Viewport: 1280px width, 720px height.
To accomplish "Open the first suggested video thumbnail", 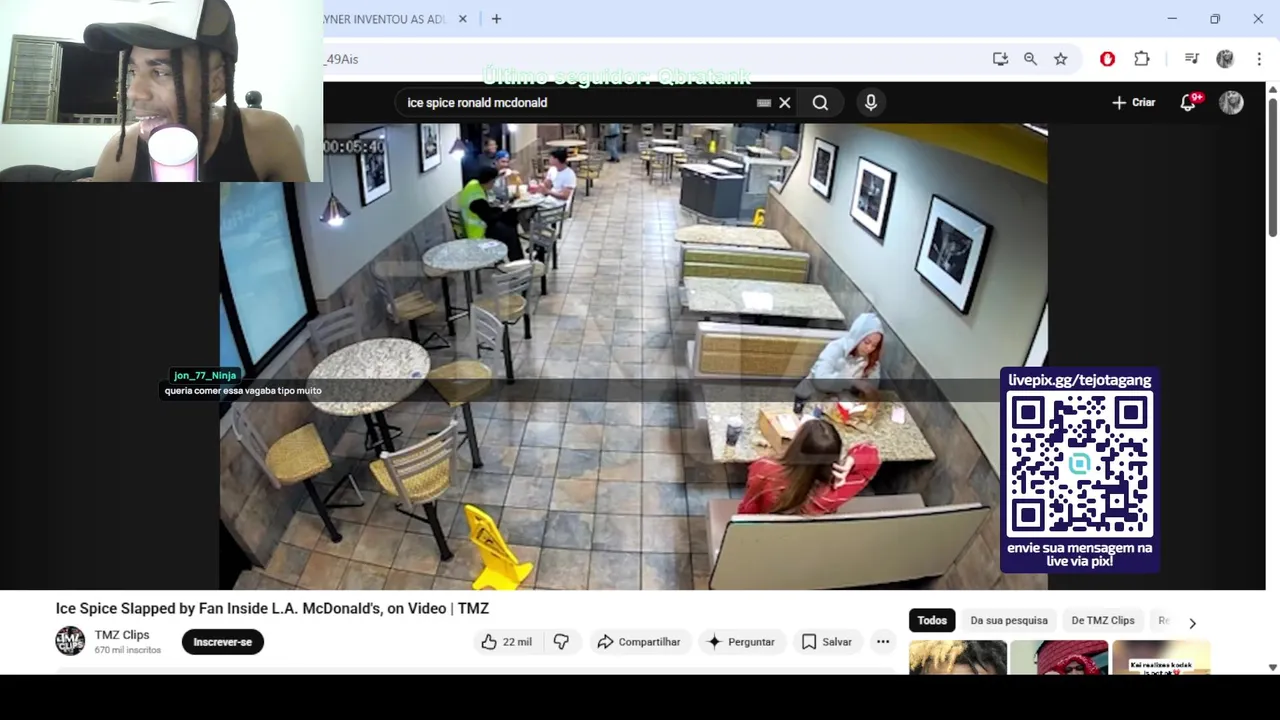I will click(957, 658).
